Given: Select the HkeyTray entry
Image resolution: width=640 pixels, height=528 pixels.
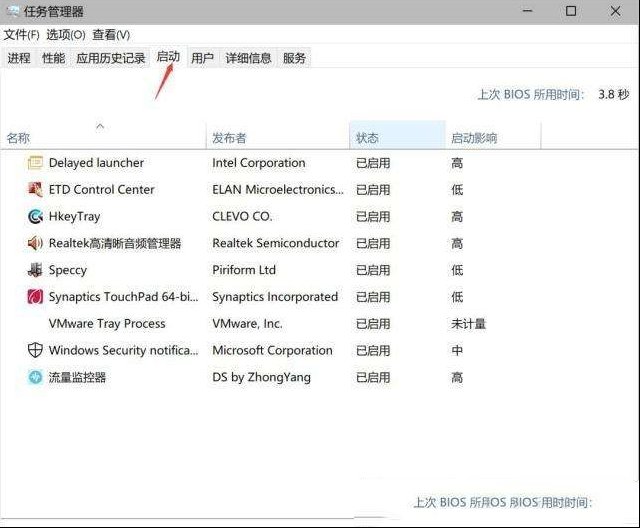Looking at the screenshot, I should coord(74,217).
